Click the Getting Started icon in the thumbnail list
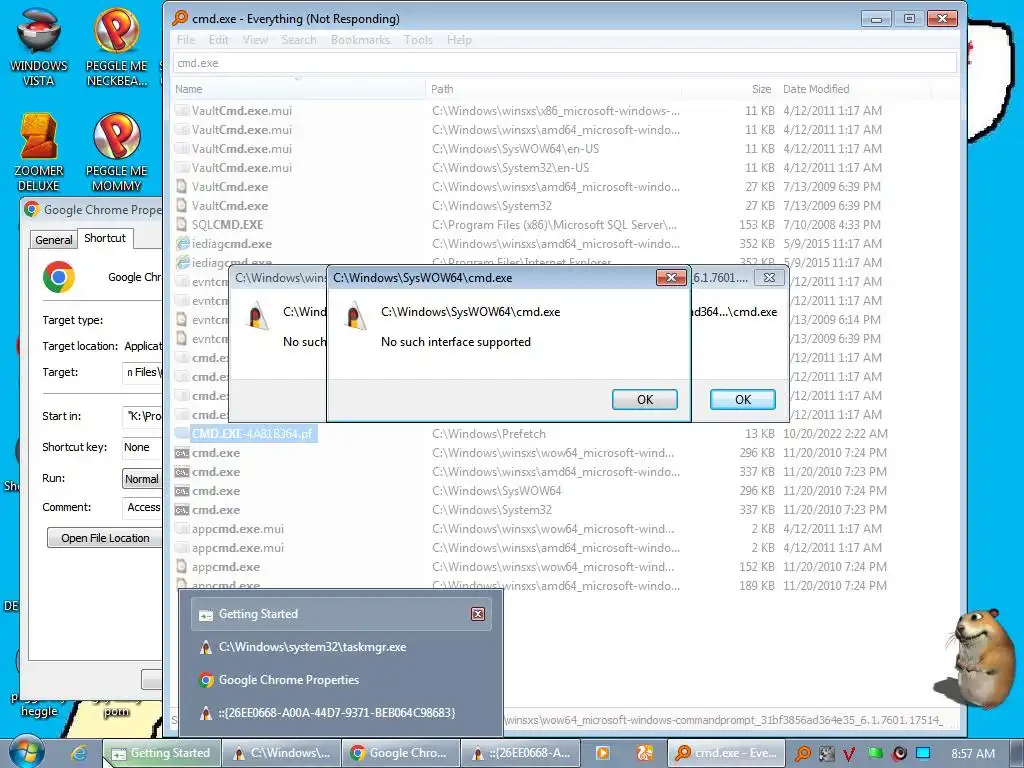Image resolution: width=1024 pixels, height=768 pixels. coord(206,615)
